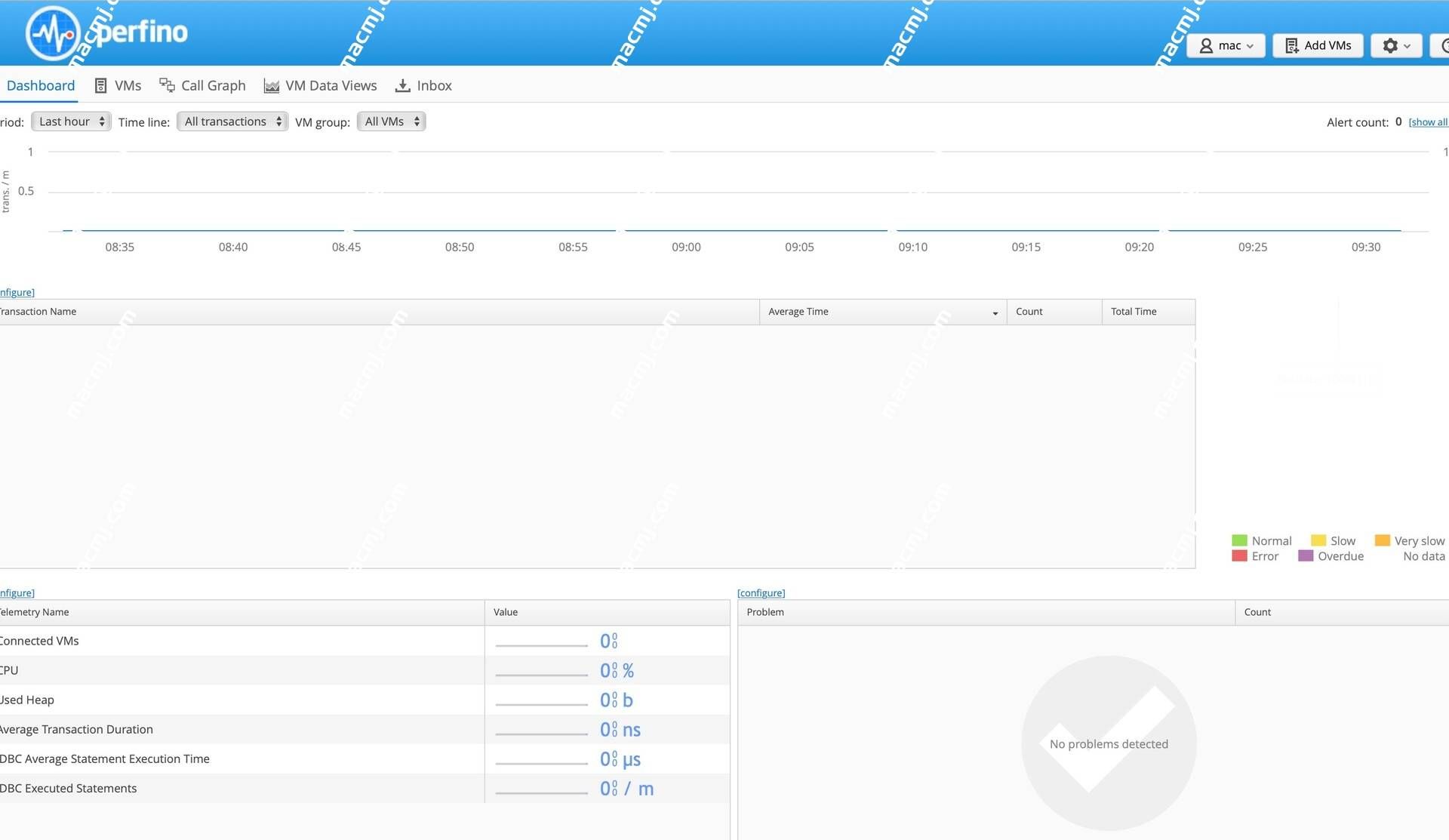Click the 0 µs statement execution value
1449x840 pixels.
click(620, 759)
